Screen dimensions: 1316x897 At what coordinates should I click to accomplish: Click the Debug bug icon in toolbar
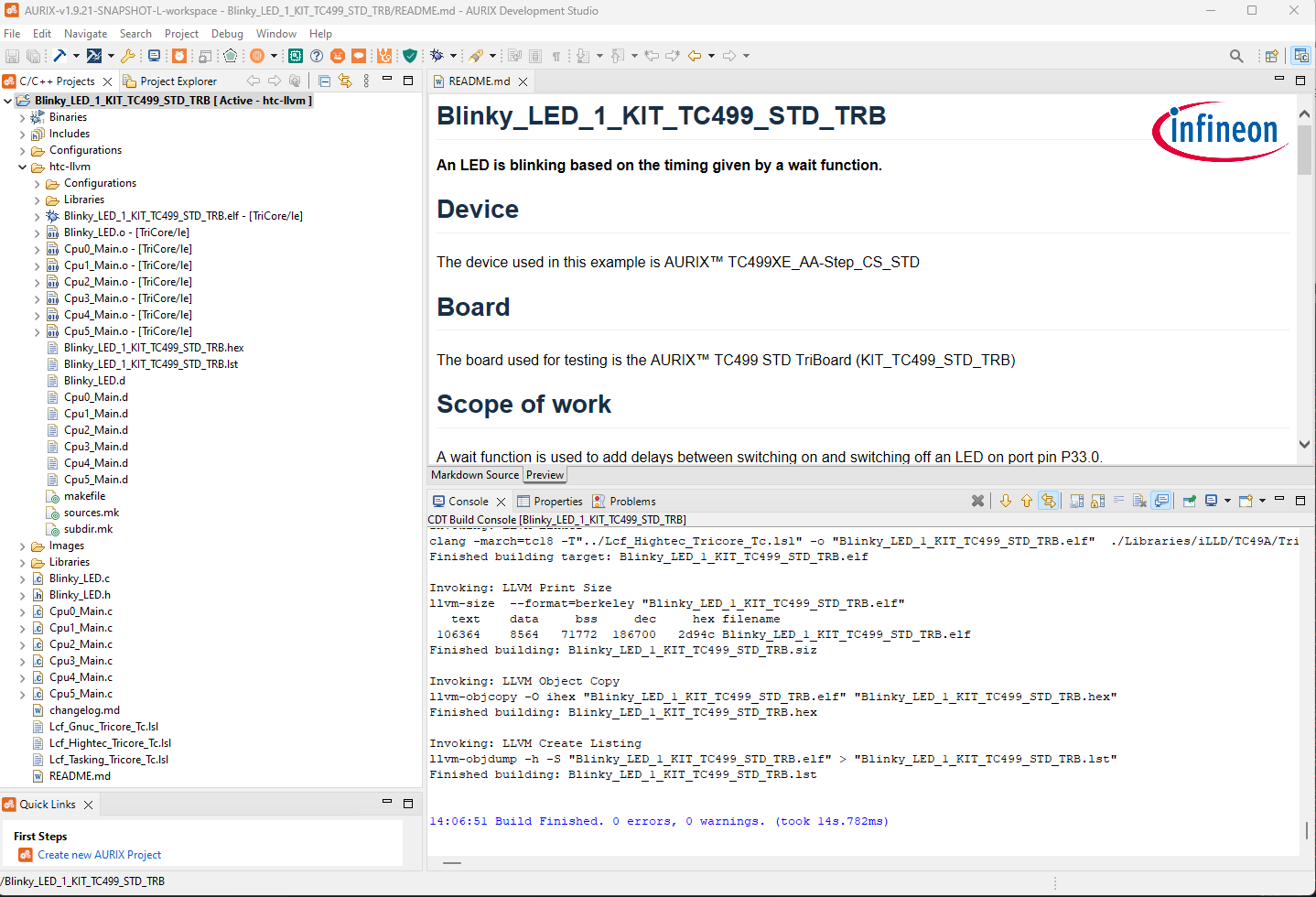pyautogui.click(x=437, y=56)
